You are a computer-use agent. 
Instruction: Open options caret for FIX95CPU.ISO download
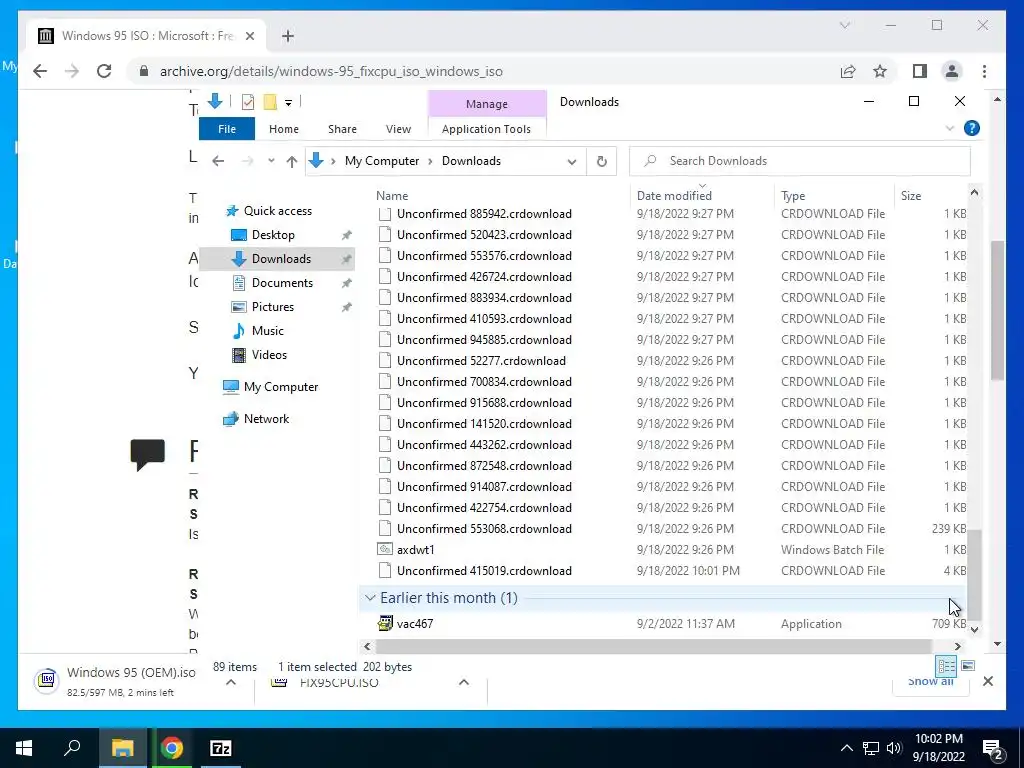point(464,682)
